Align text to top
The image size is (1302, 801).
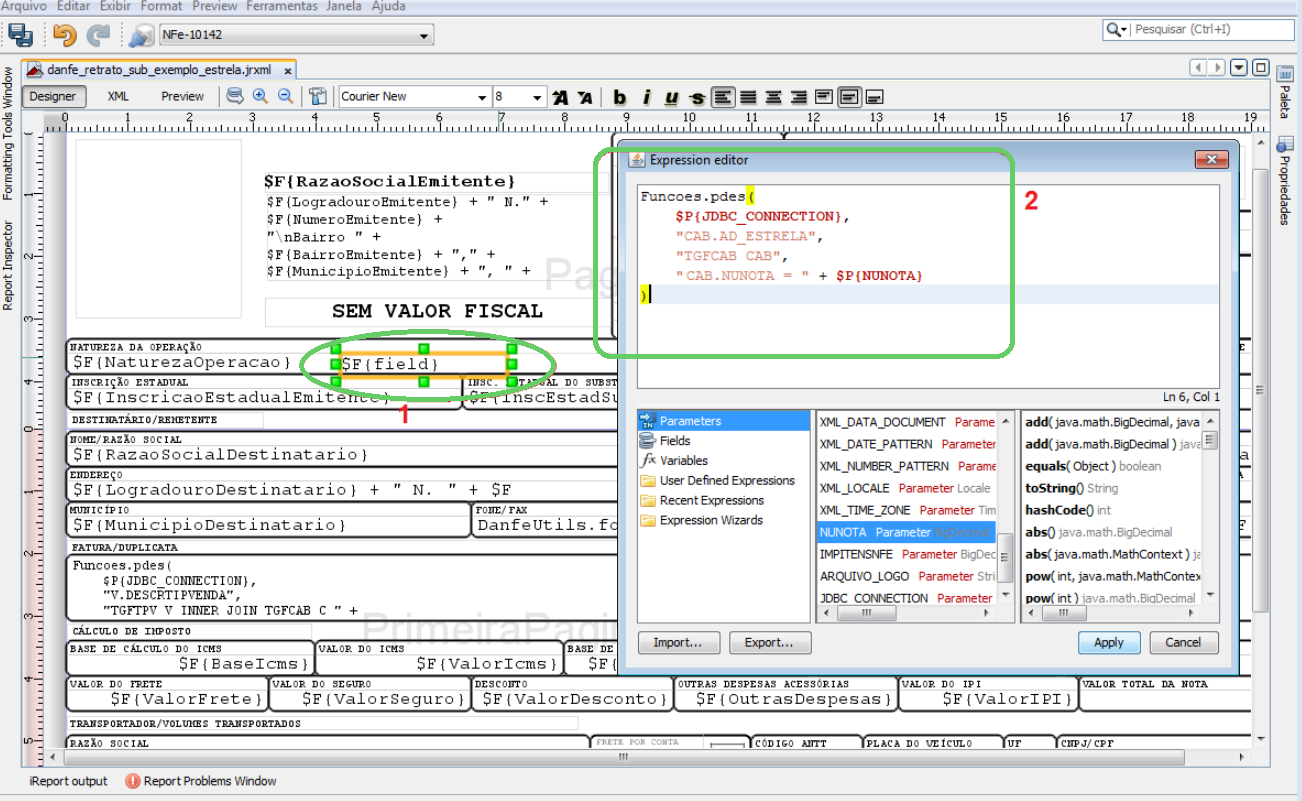[x=823, y=97]
